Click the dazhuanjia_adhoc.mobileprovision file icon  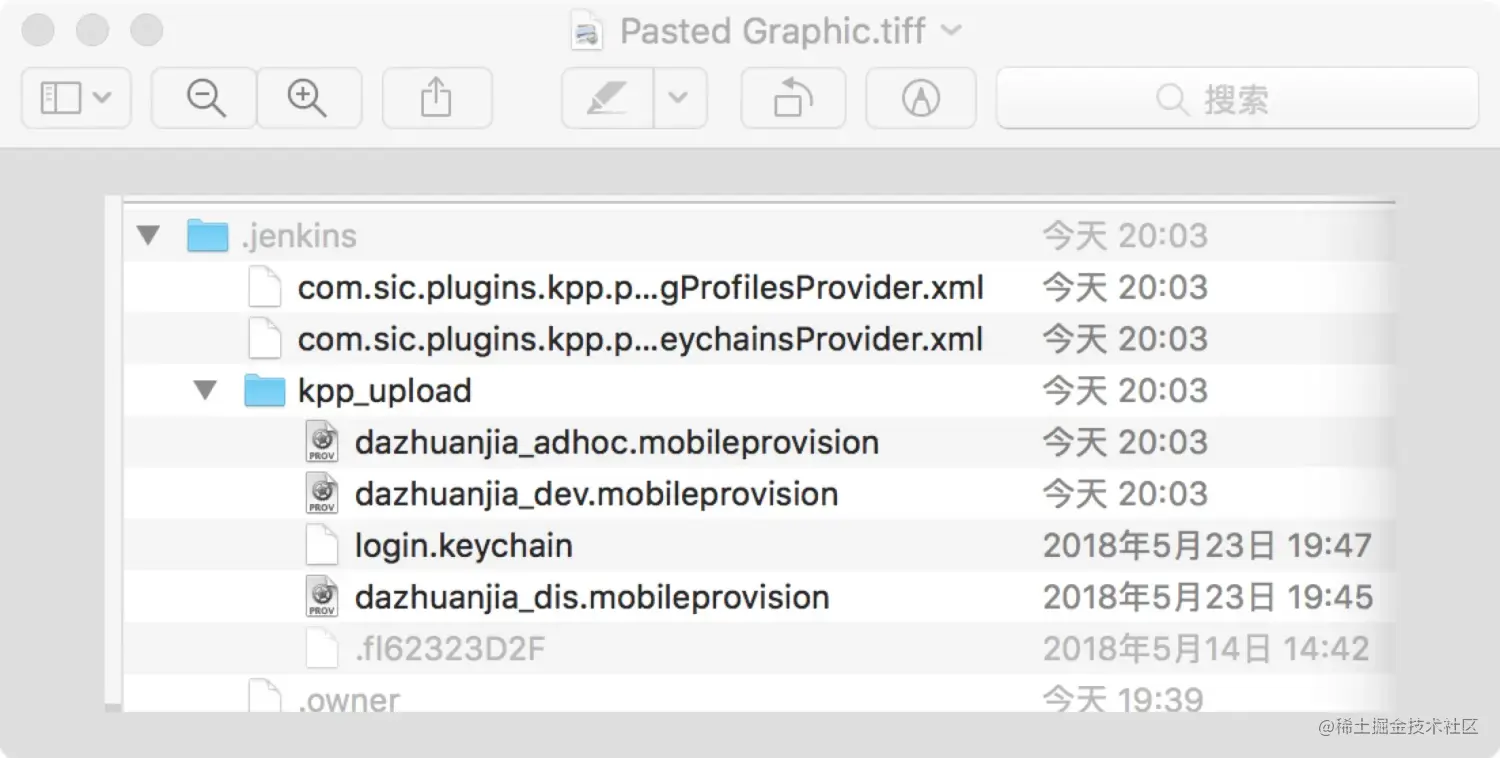pos(322,442)
